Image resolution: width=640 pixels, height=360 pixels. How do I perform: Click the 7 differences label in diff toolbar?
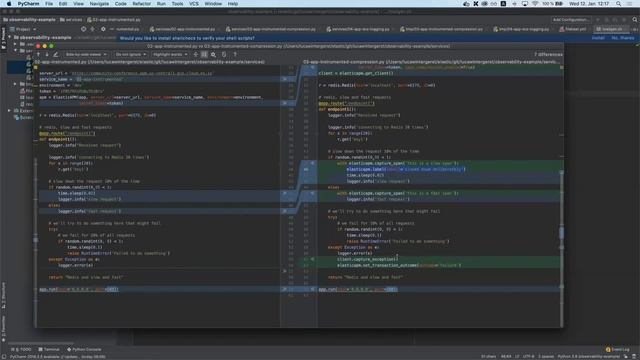point(548,54)
